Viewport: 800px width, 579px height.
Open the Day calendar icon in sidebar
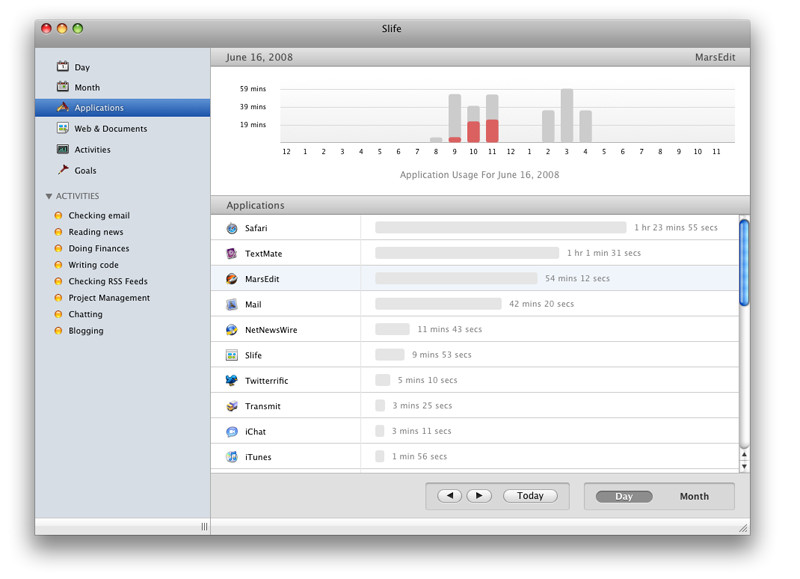click(63, 66)
